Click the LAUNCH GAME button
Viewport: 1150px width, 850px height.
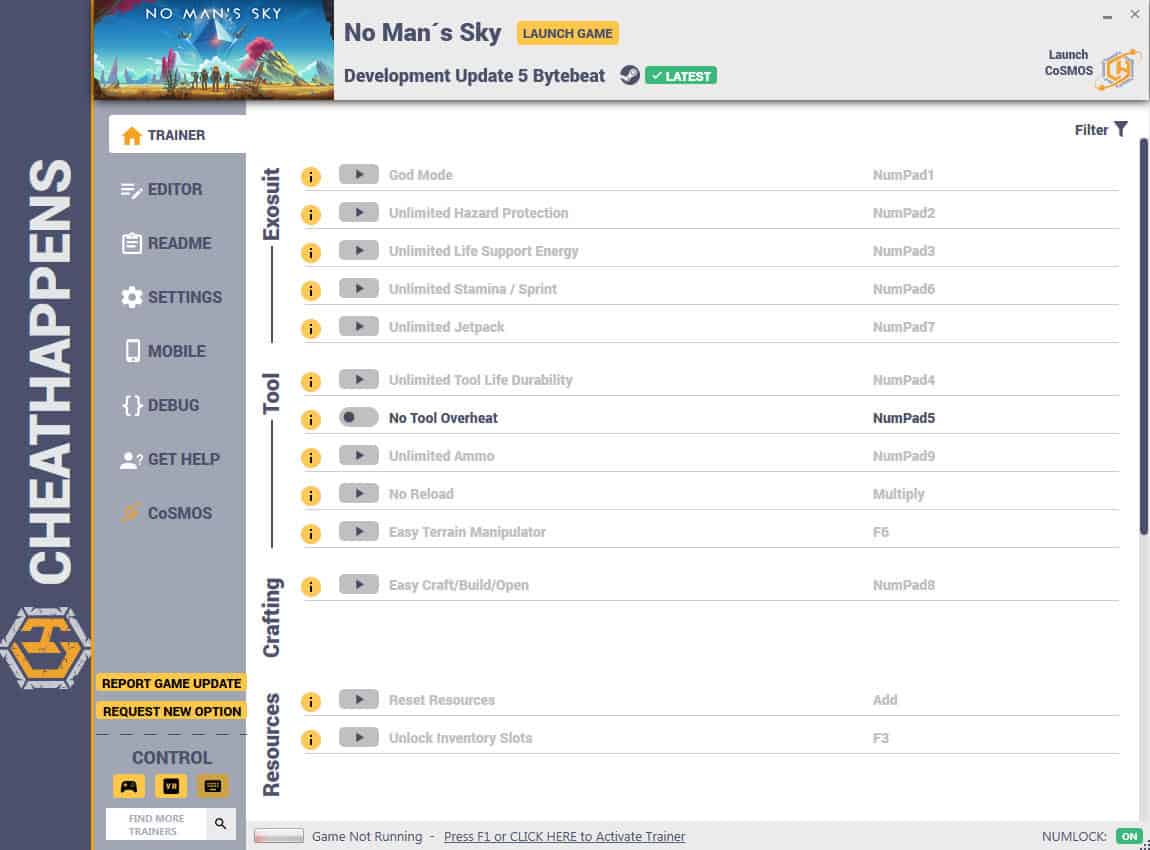point(568,34)
